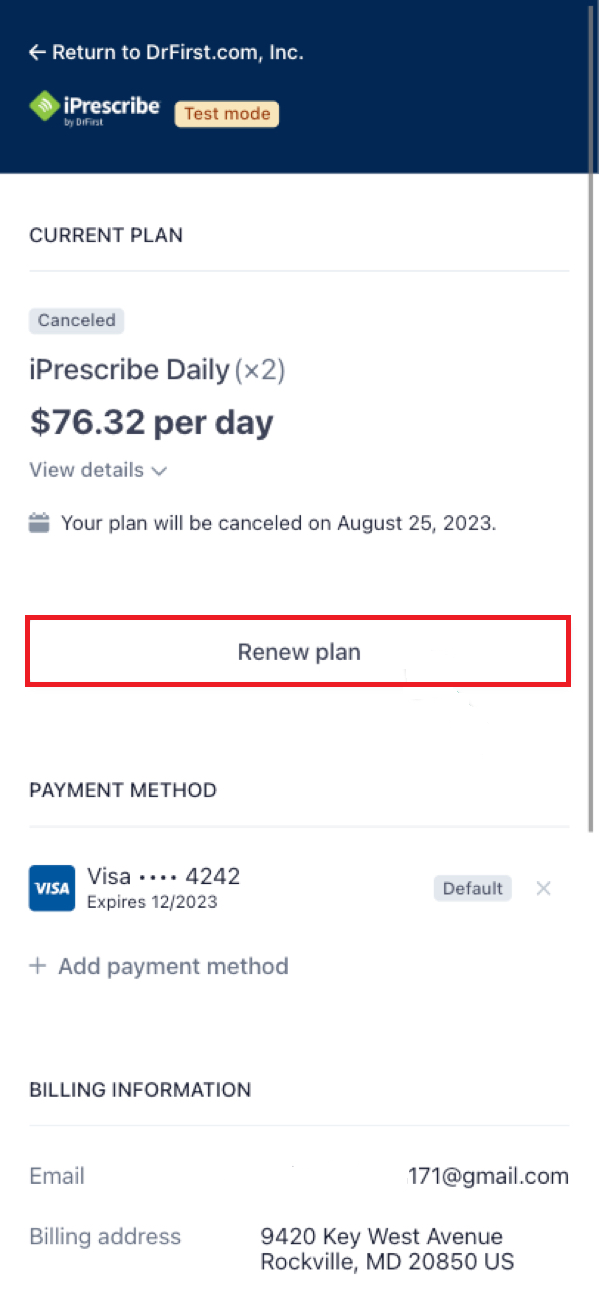Click the plus icon to add payment

(38, 966)
